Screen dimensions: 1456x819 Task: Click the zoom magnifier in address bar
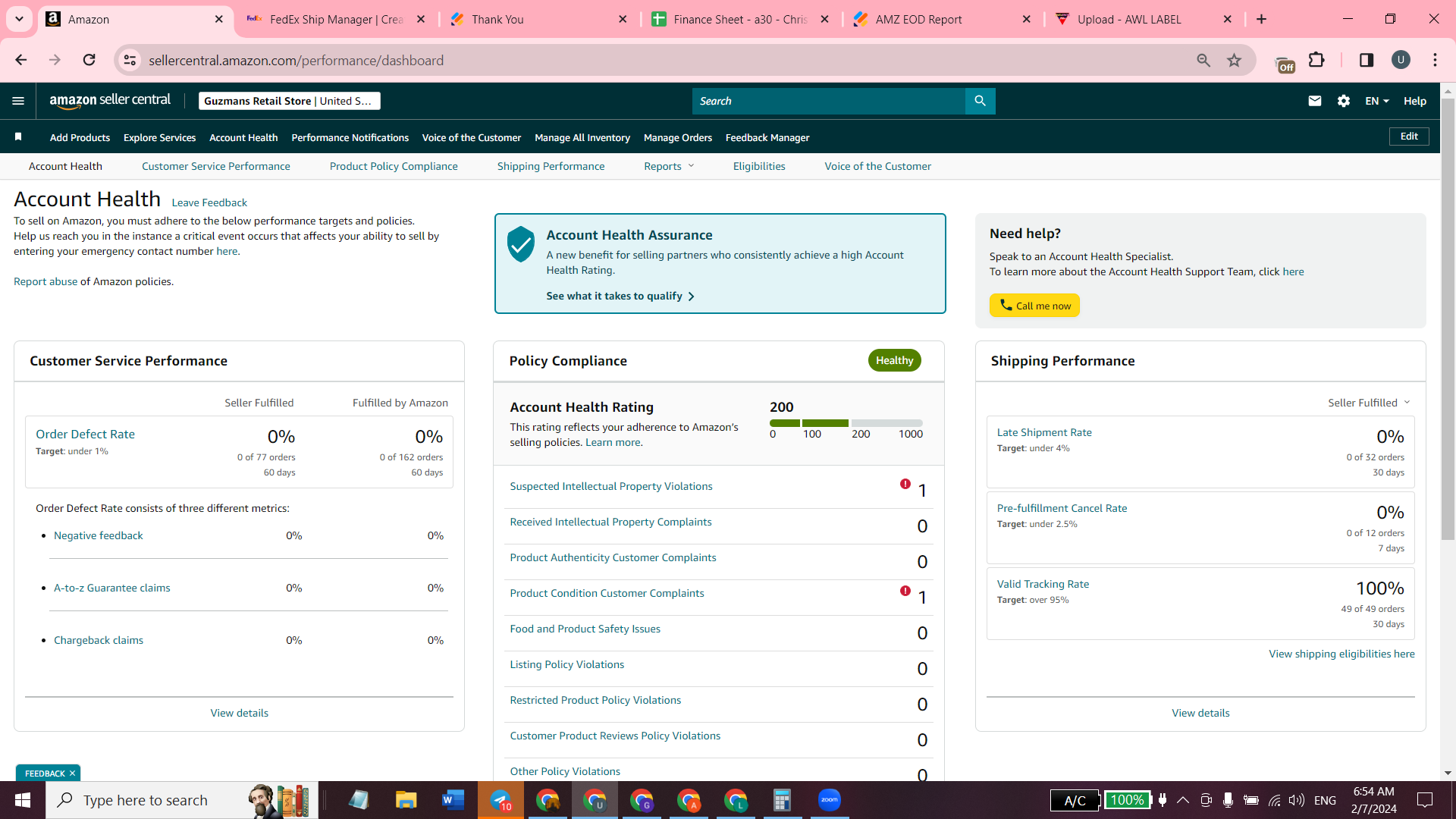tap(1203, 60)
